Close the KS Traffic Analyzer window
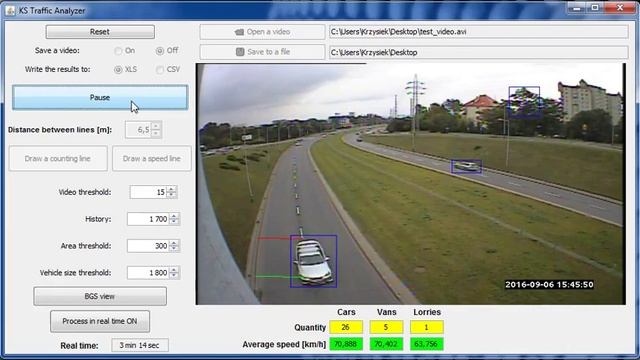 point(620,8)
